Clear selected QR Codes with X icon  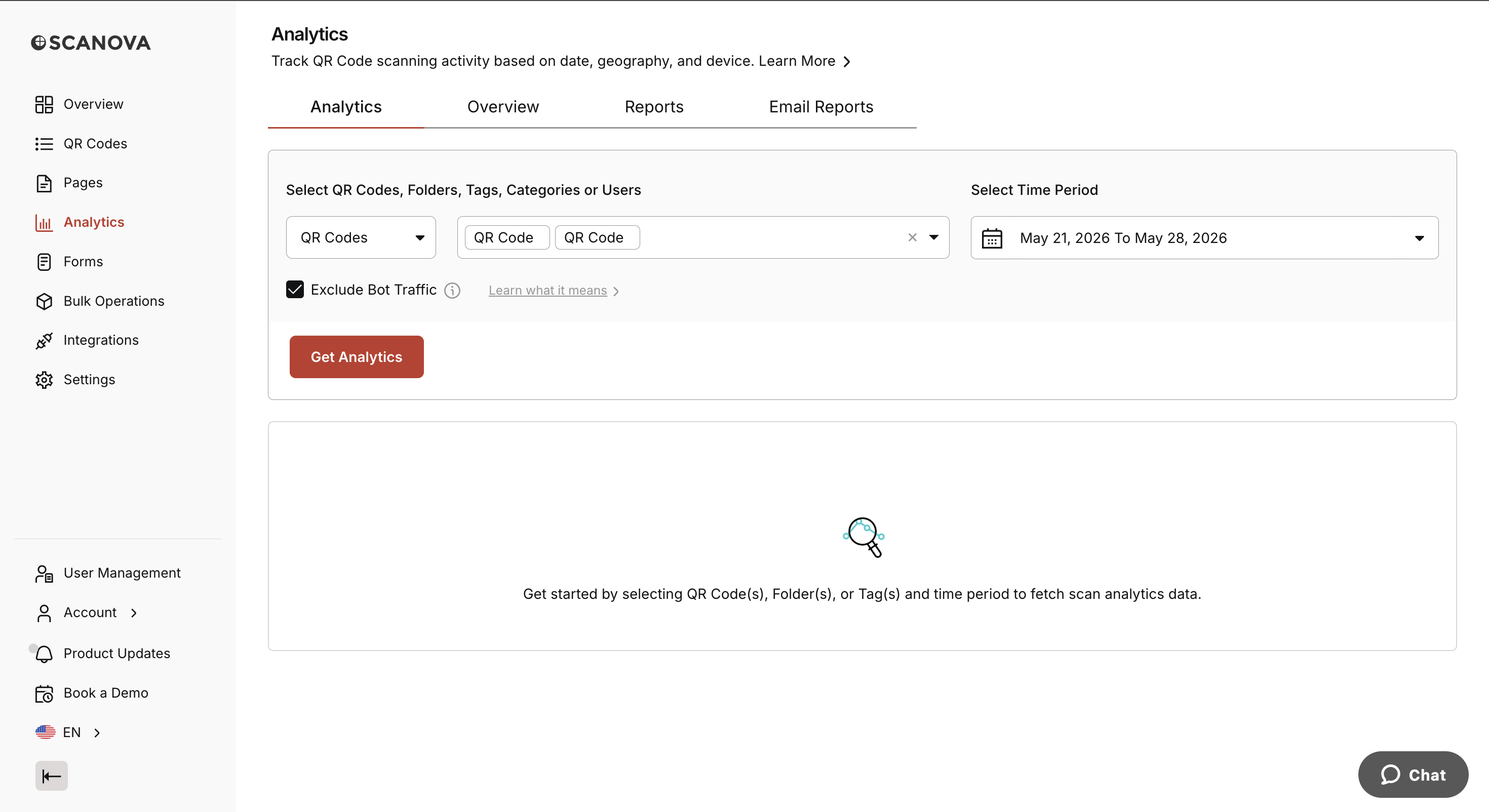tap(912, 237)
